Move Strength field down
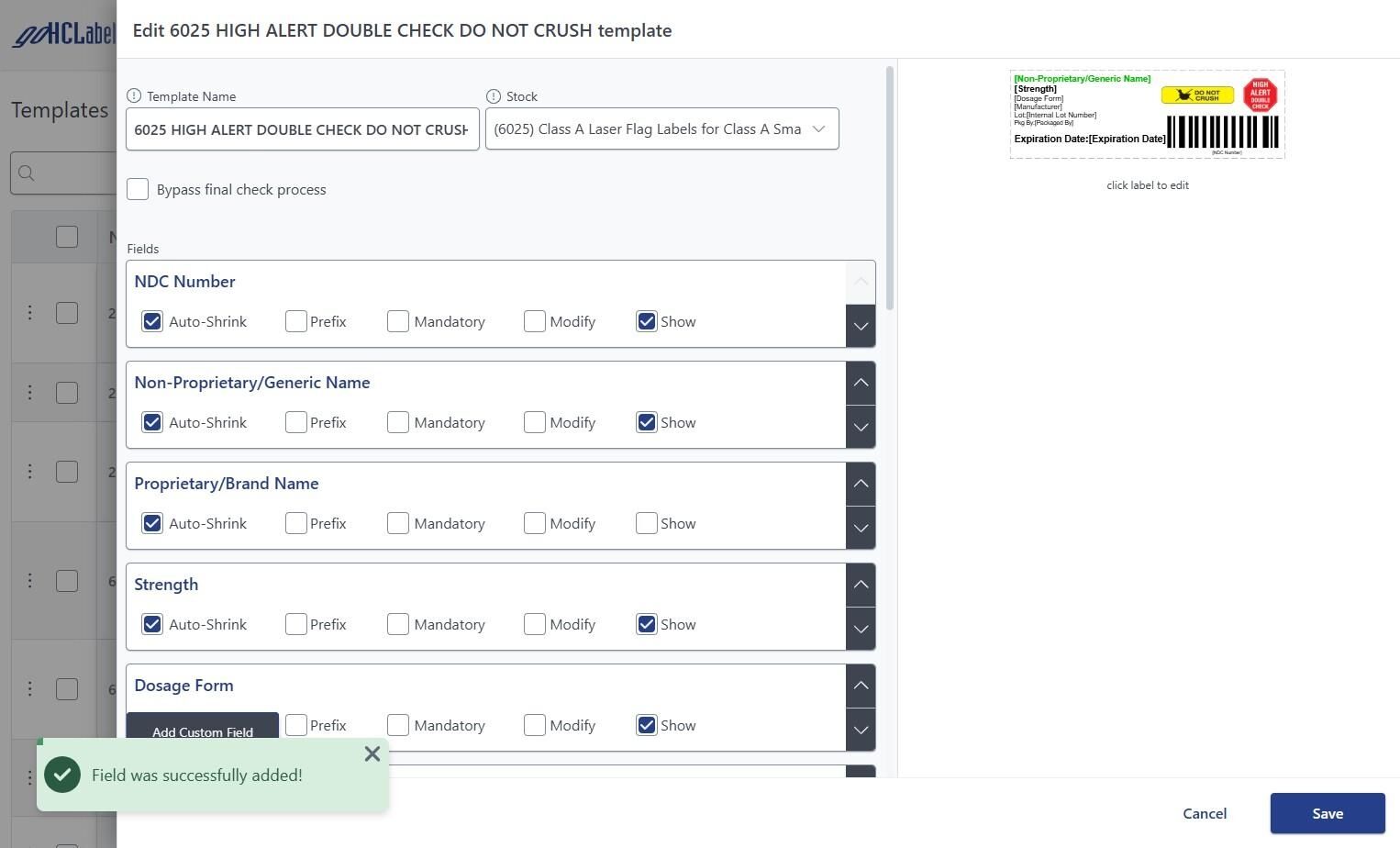 861,629
